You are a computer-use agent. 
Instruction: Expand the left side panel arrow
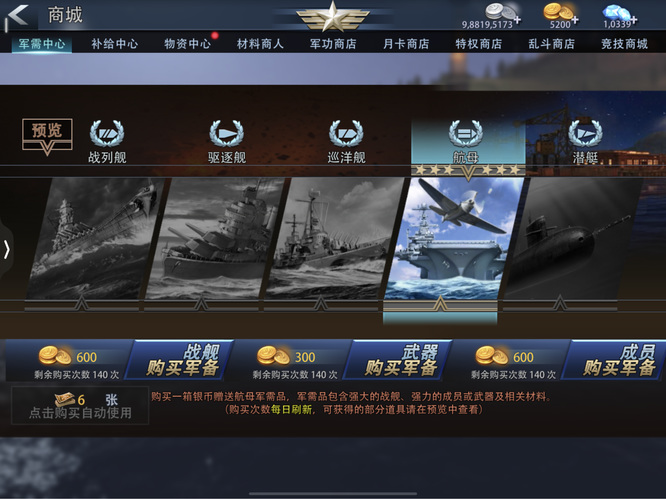pos(6,250)
